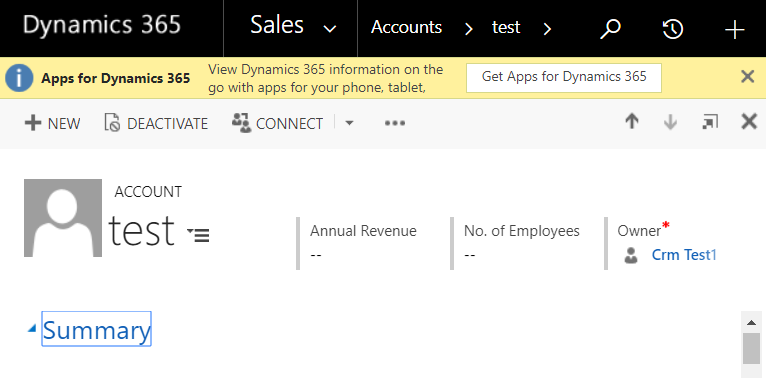The image size is (766, 378).
Task: Click the account name test heading
Action: click(x=141, y=231)
